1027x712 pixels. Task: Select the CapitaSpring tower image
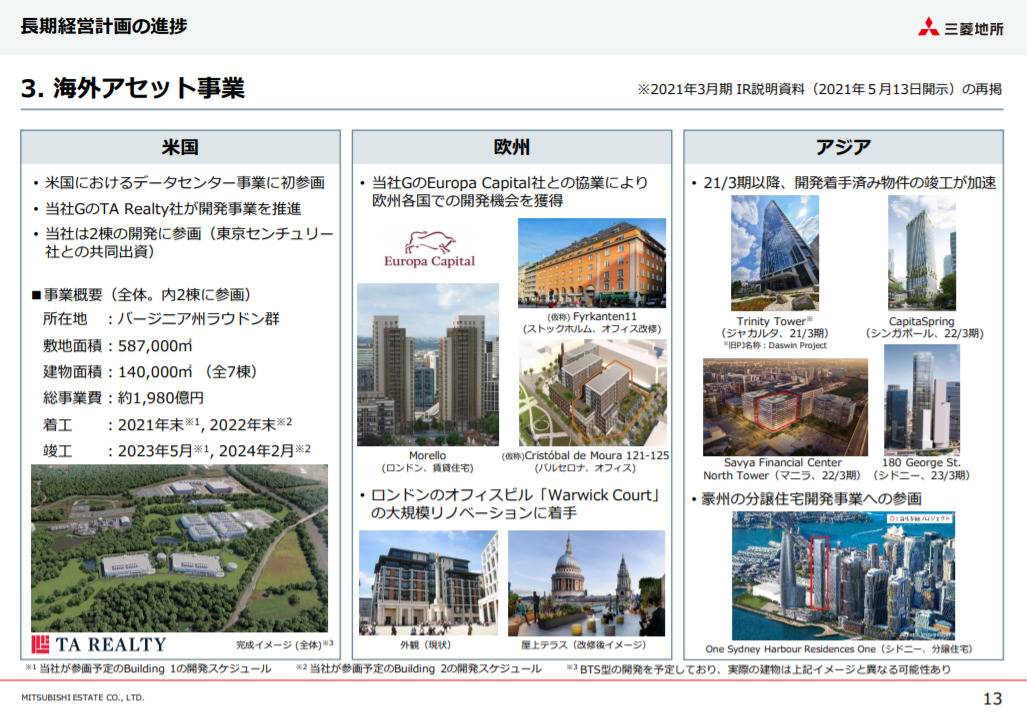tap(922, 253)
